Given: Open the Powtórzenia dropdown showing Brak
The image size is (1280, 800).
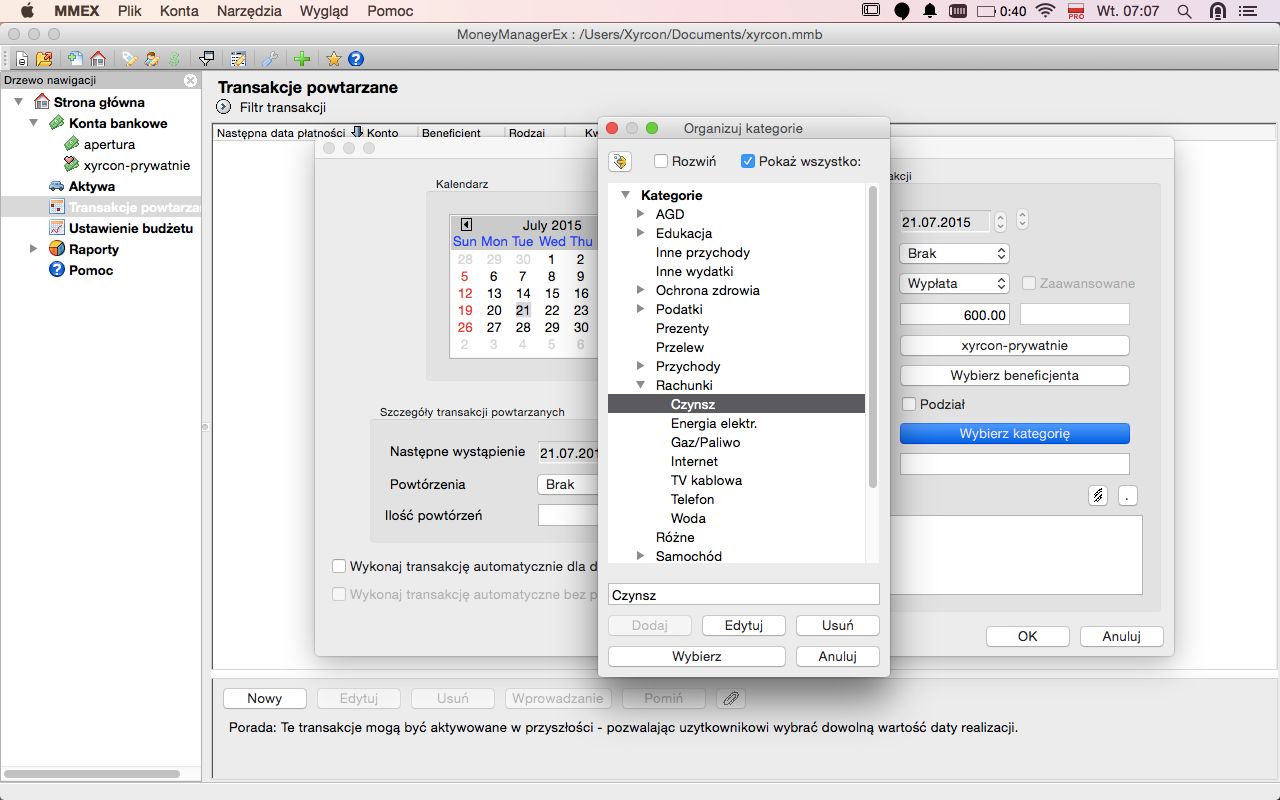Looking at the screenshot, I should coord(568,484).
